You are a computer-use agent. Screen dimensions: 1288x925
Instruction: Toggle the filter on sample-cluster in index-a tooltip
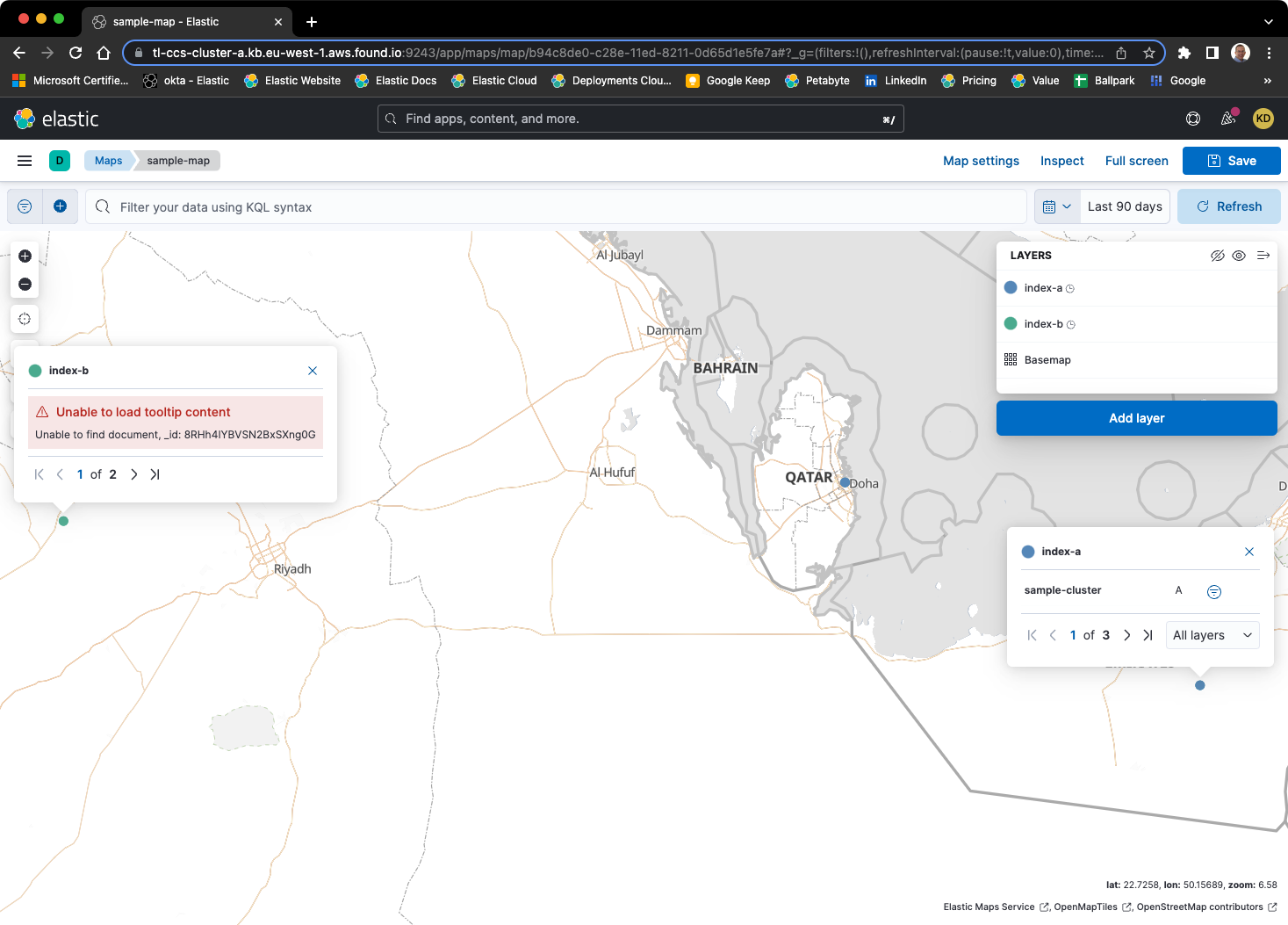click(x=1214, y=591)
